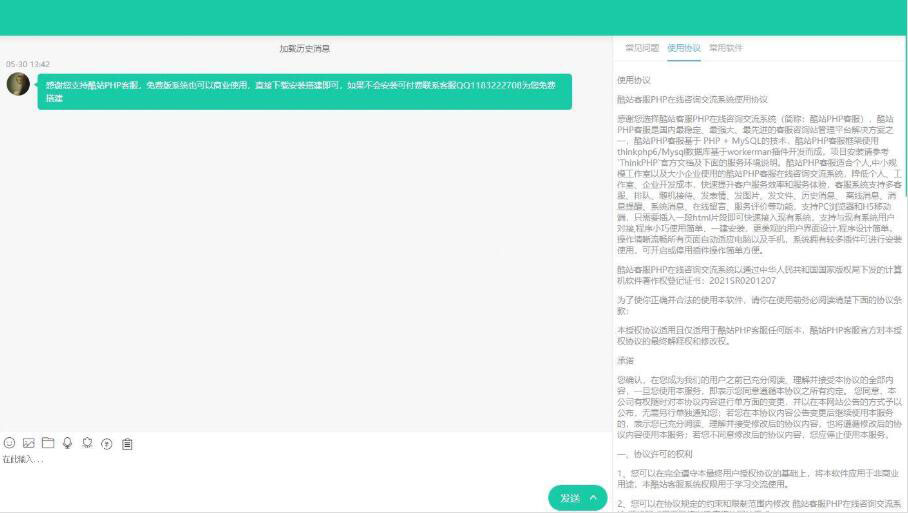Image resolution: width=908 pixels, height=517 pixels.
Task: Open the 常用软件 tab
Action: pyautogui.click(x=726, y=48)
